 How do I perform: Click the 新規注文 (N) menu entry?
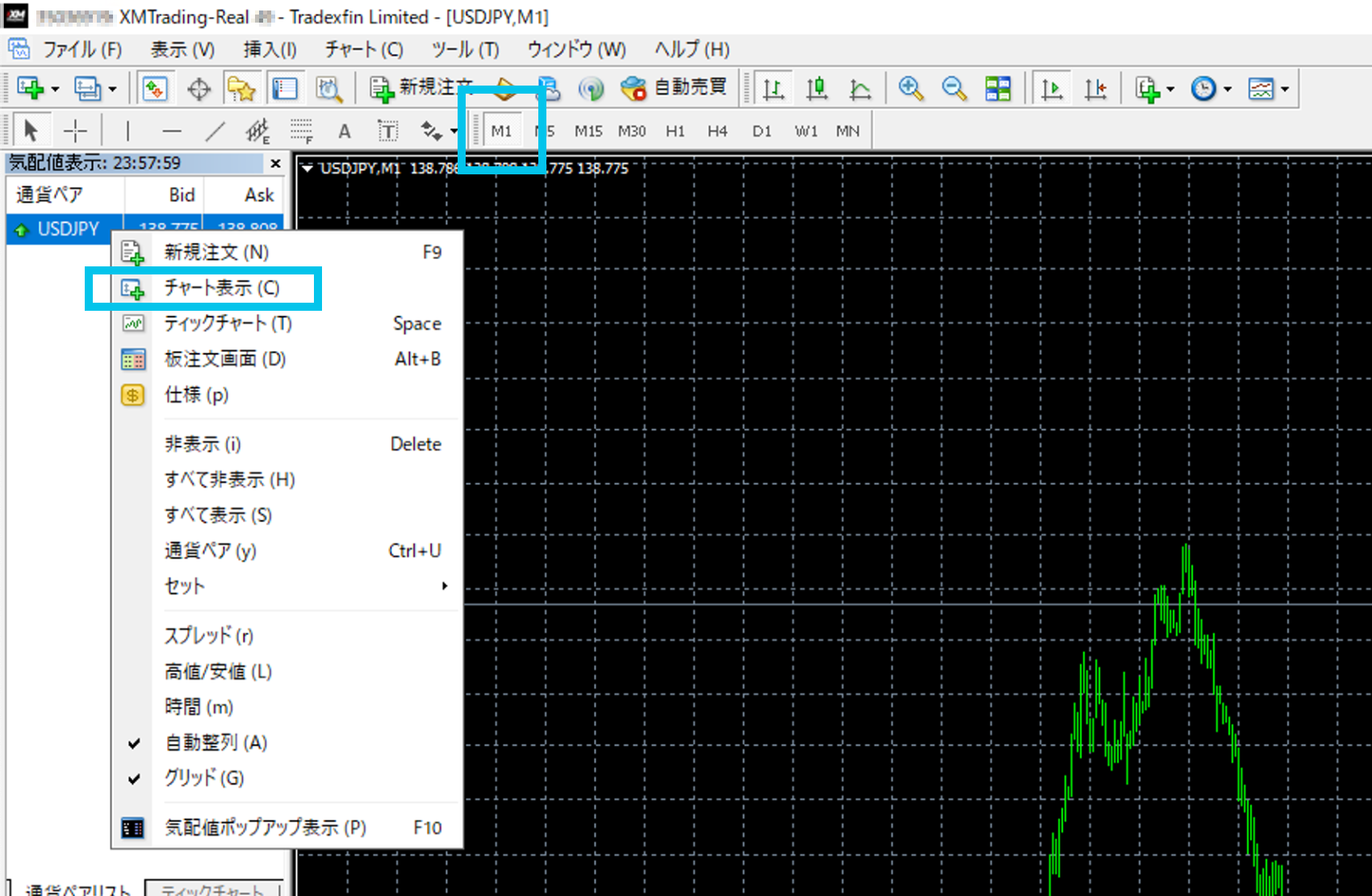216,253
